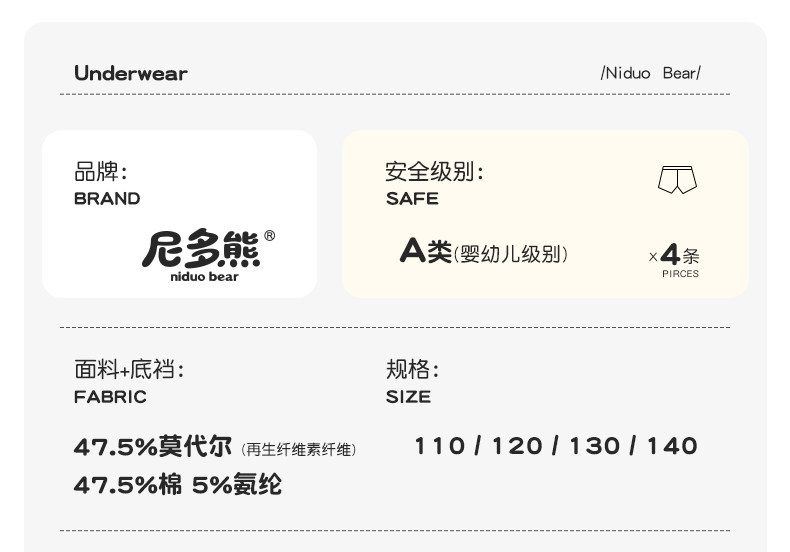Click the "47.5%莫代尔" fabric text
This screenshot has height=552, width=790.
(153, 446)
